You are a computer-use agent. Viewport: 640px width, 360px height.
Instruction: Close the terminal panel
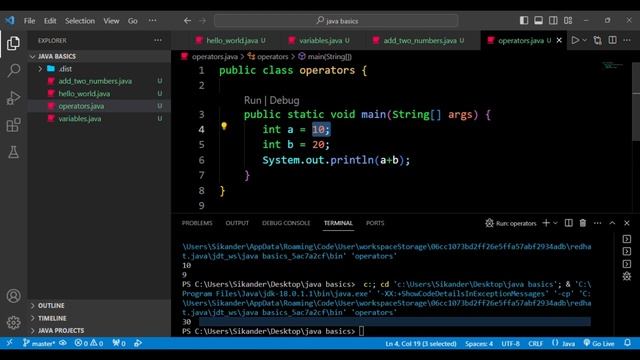tap(627, 223)
